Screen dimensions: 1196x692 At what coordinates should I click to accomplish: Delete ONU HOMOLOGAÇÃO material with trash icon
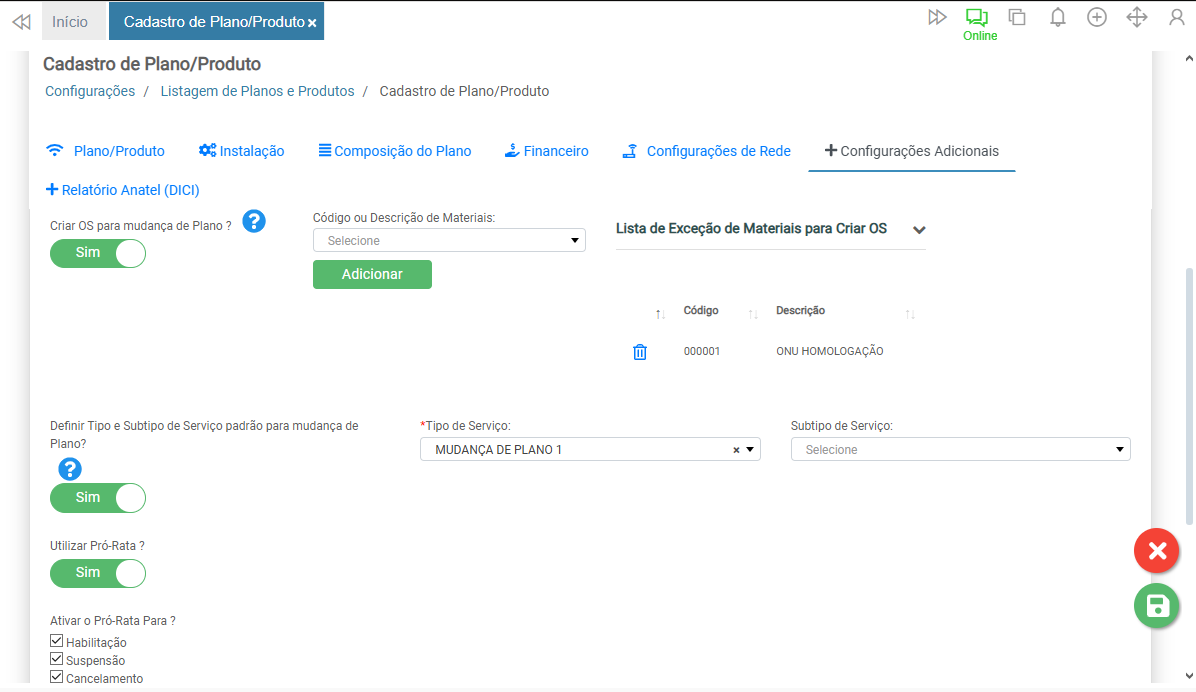pyautogui.click(x=640, y=352)
